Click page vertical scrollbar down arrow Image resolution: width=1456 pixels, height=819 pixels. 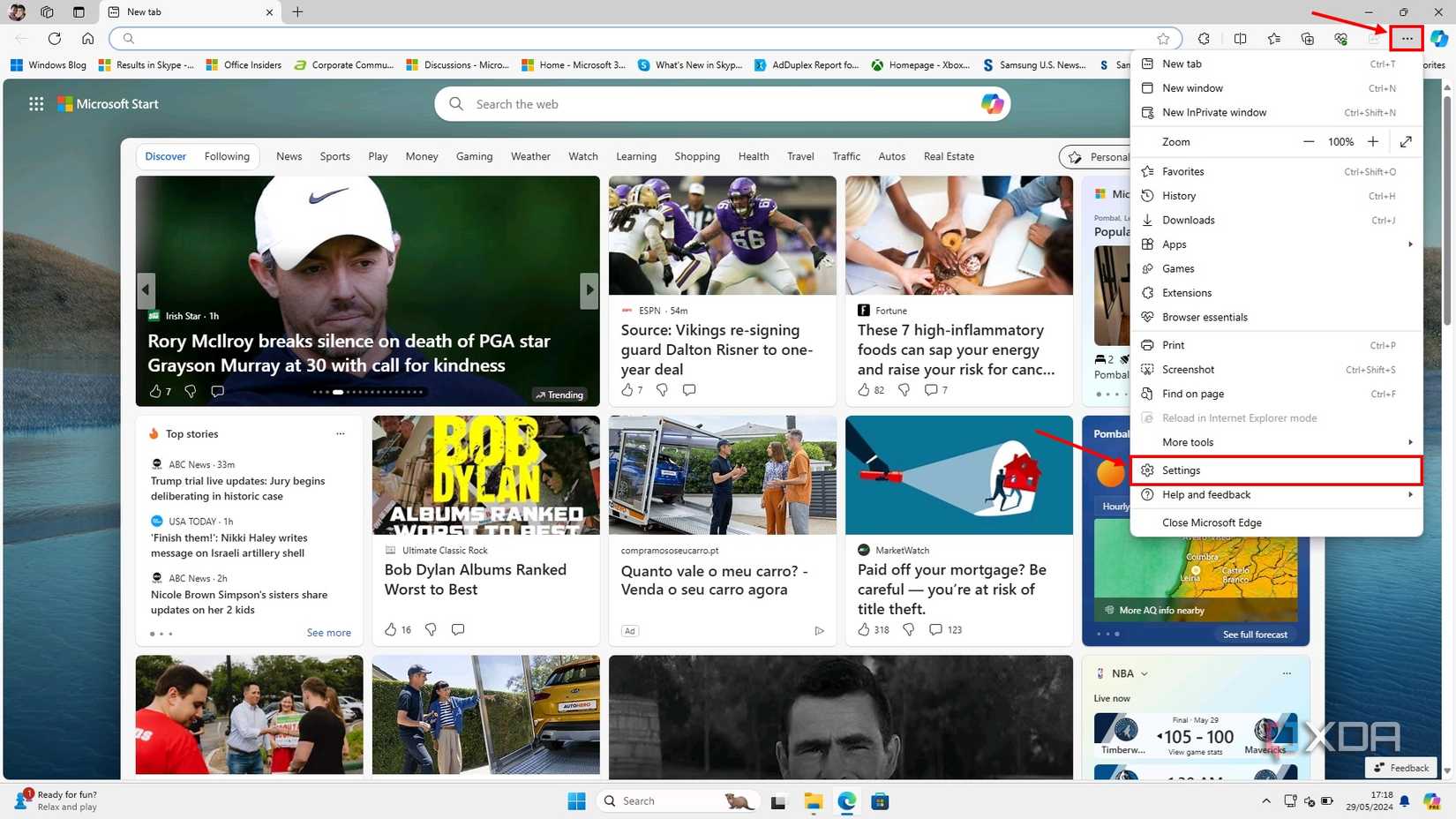(x=1447, y=770)
